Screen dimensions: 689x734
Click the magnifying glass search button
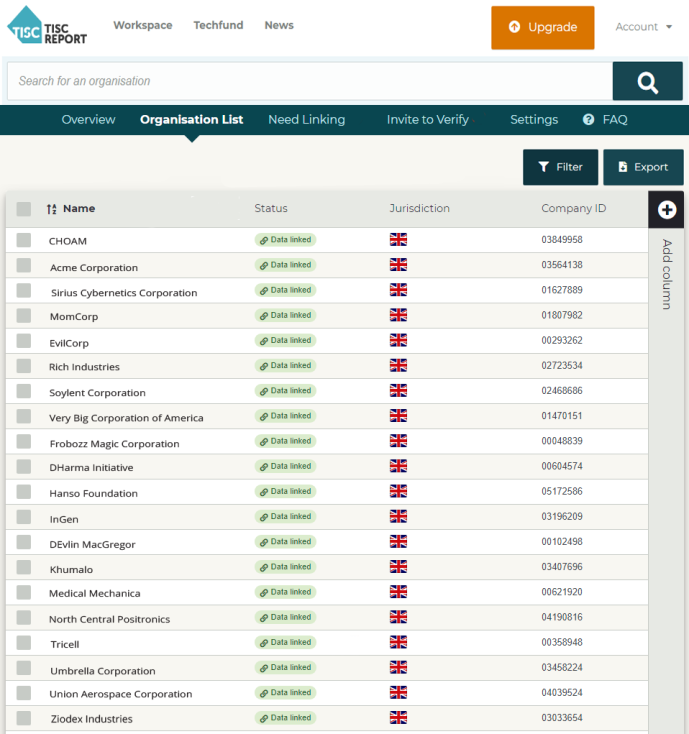[x=647, y=82]
